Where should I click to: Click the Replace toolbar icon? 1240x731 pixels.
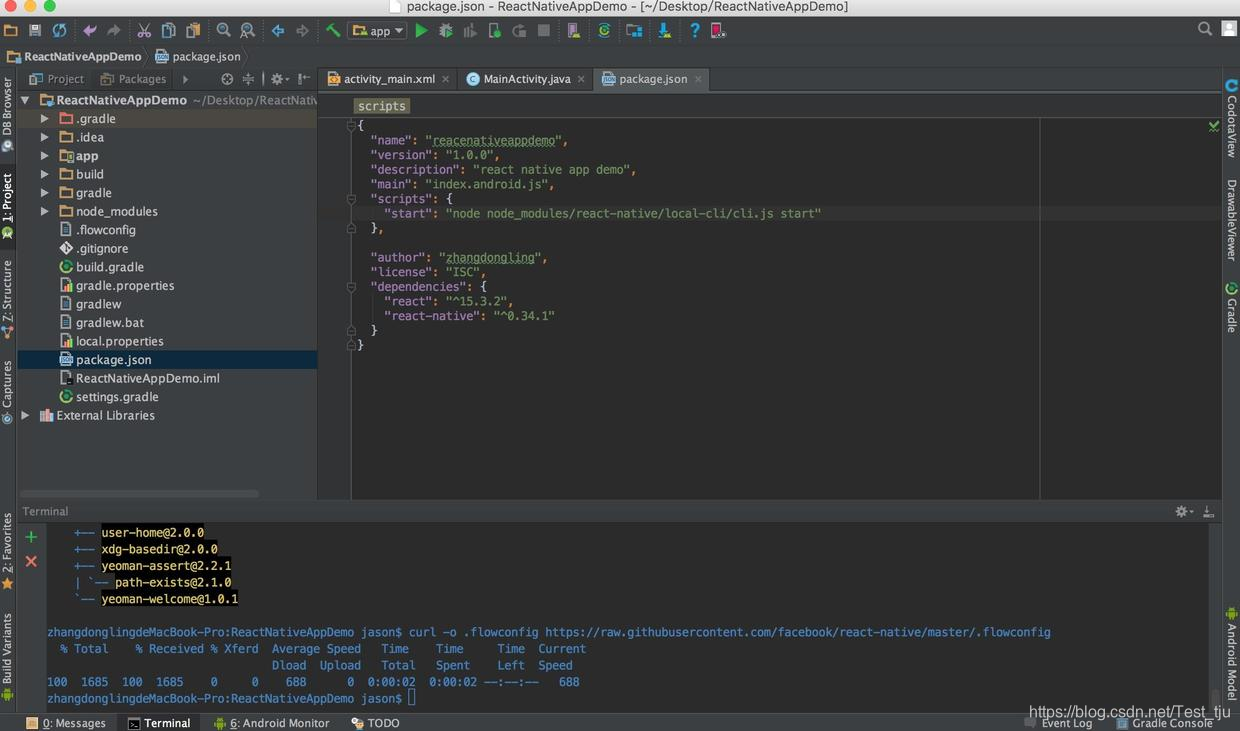247,31
